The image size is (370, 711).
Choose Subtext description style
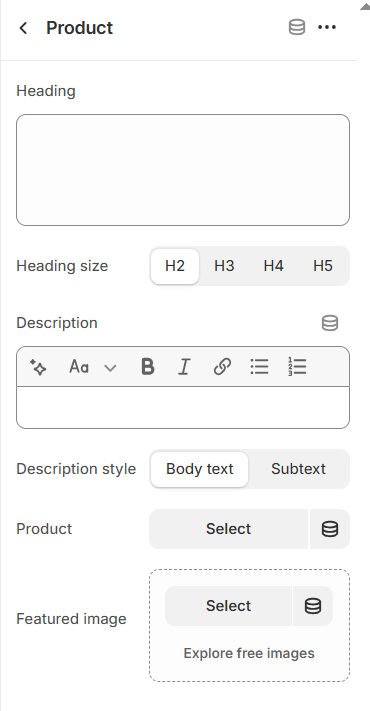(298, 469)
